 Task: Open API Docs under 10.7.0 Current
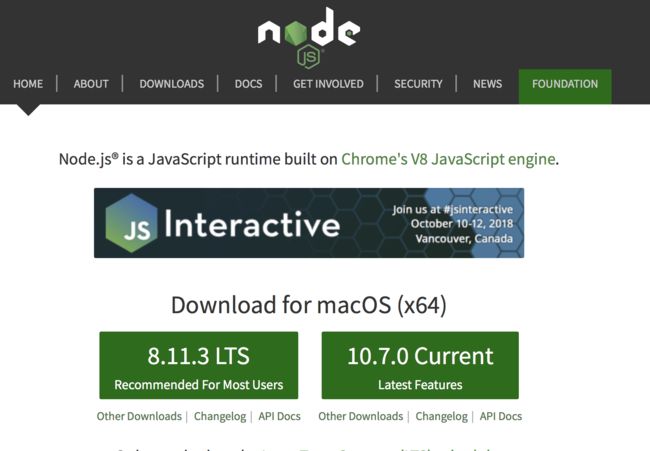tap(501, 416)
